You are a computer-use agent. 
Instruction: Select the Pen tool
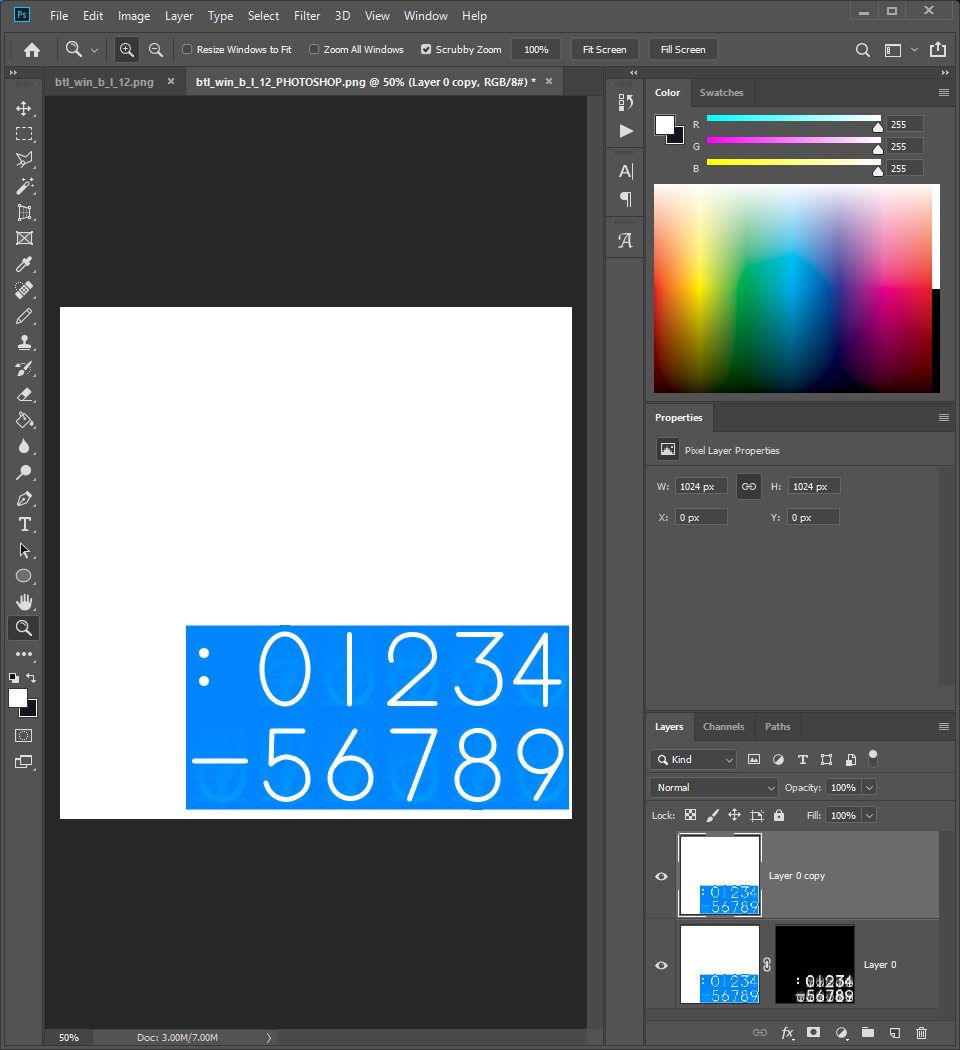[x=24, y=498]
